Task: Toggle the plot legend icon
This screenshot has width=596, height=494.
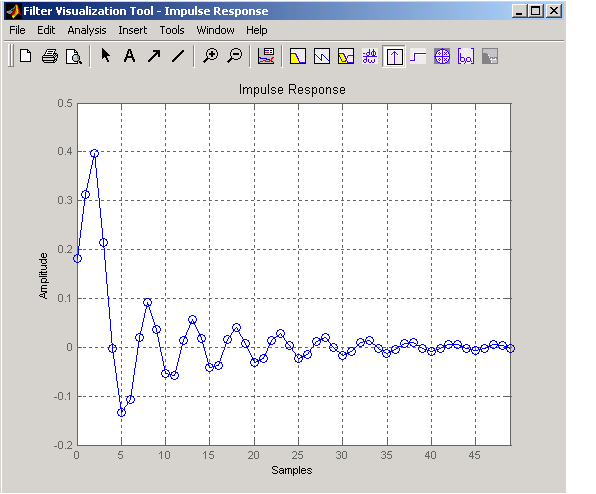Action: tap(266, 56)
